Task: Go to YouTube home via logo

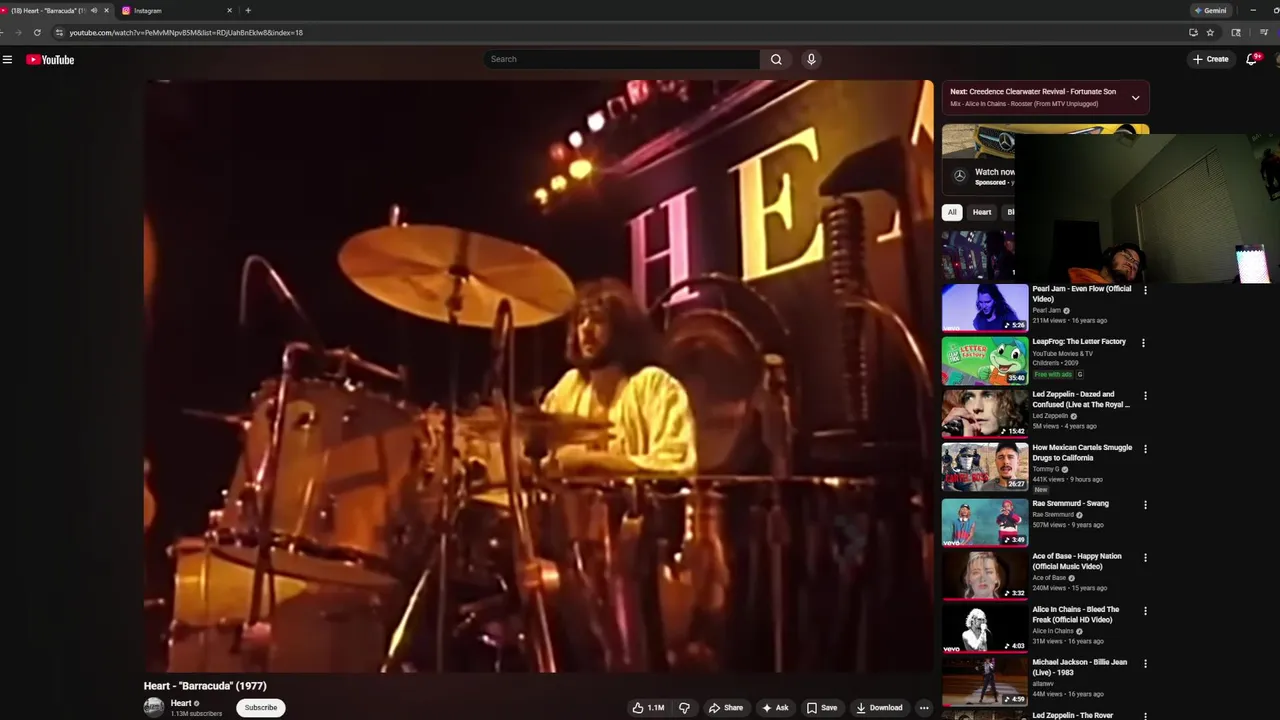Action: point(50,60)
